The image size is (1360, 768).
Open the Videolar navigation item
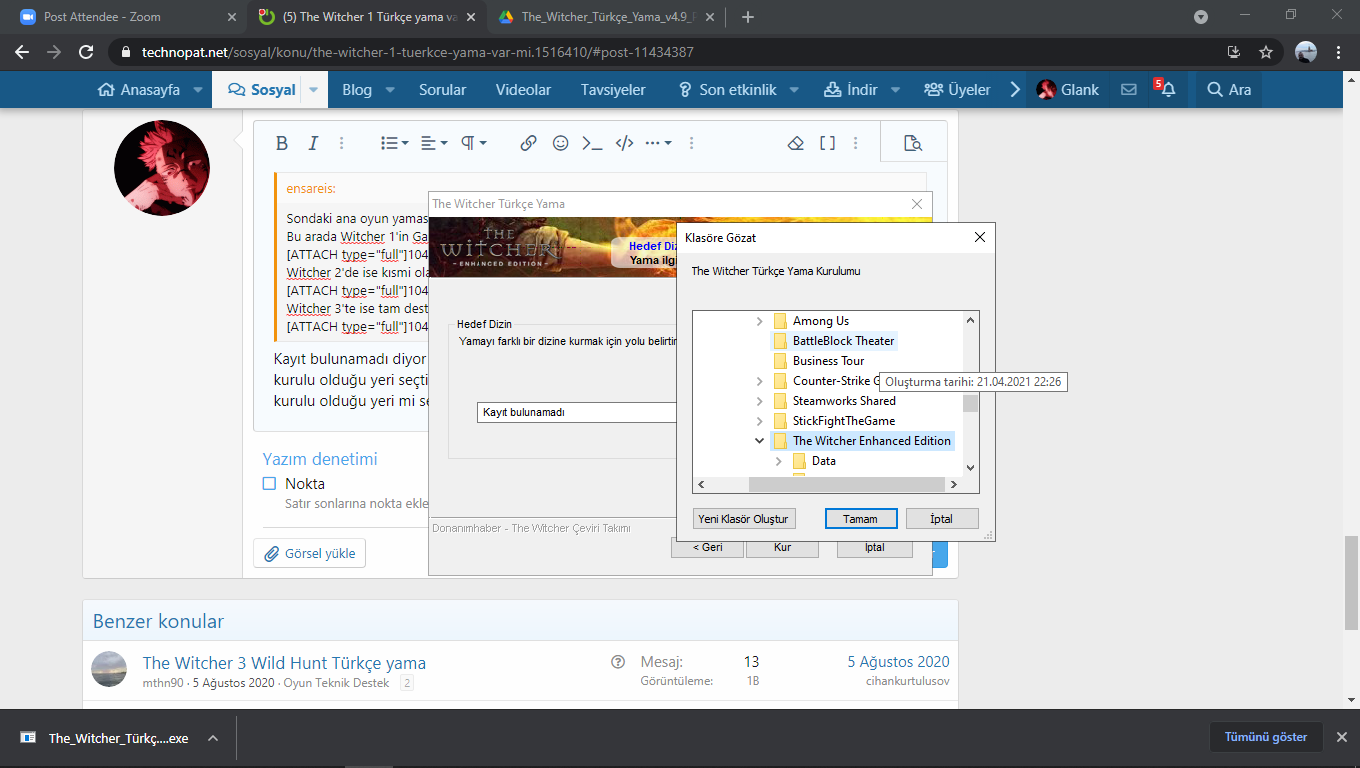point(523,90)
